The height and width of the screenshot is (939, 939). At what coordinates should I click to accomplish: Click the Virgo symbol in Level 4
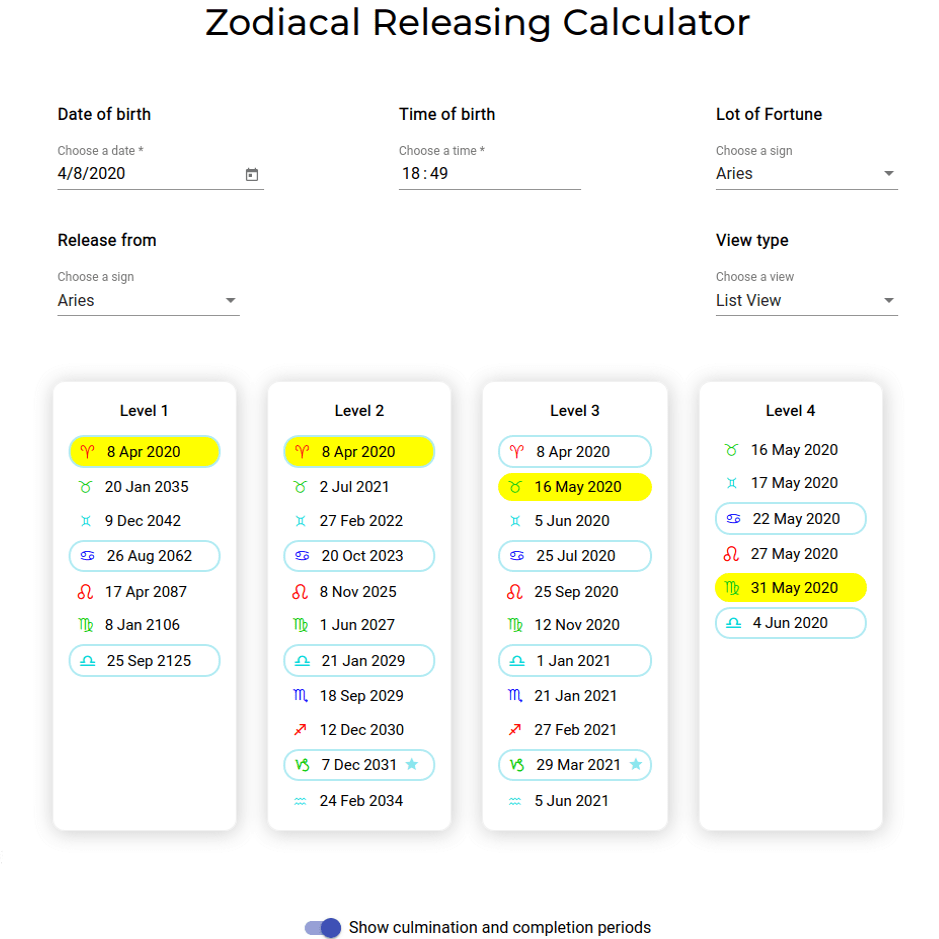click(x=732, y=588)
